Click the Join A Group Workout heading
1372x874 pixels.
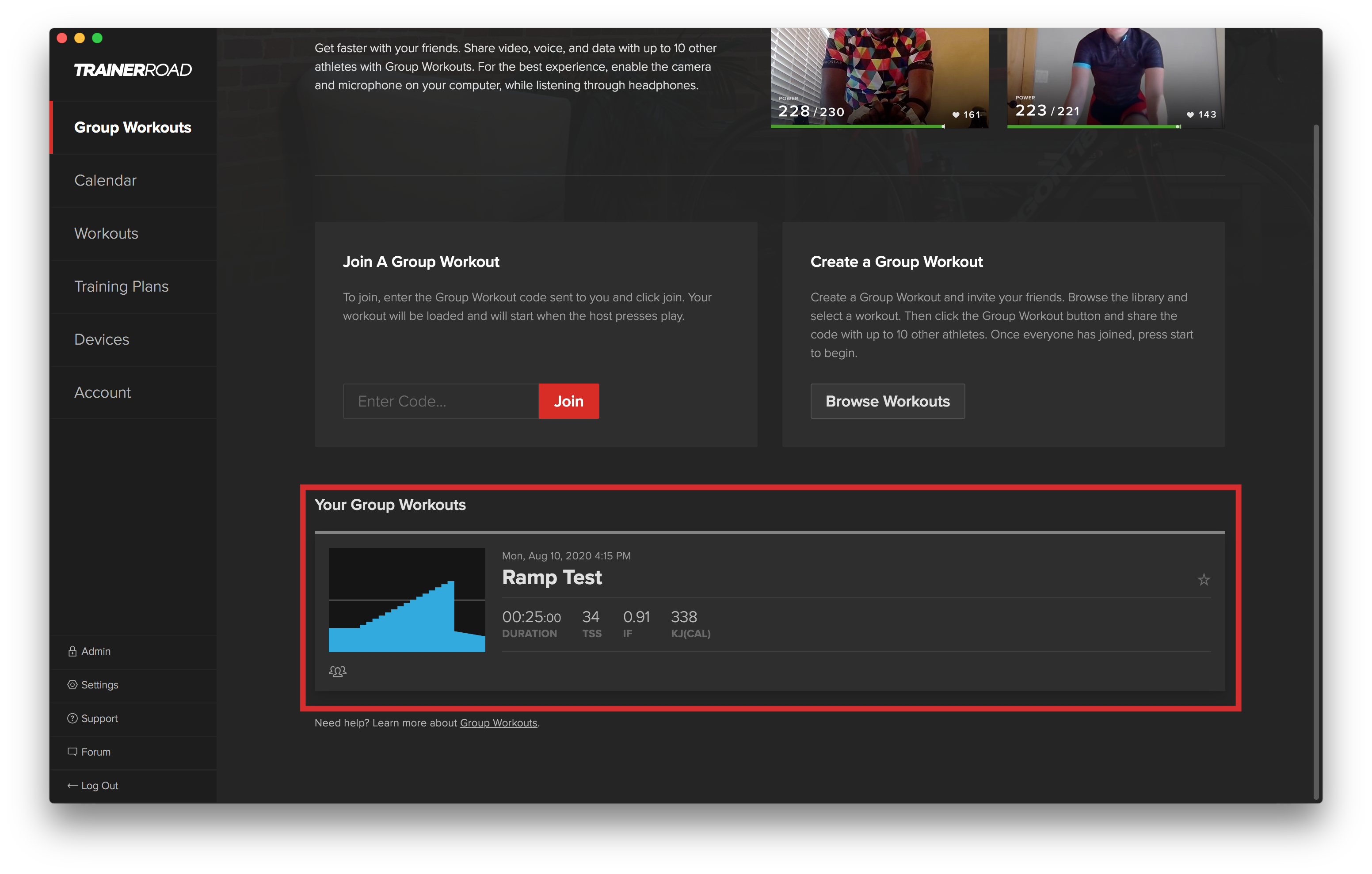(421, 262)
